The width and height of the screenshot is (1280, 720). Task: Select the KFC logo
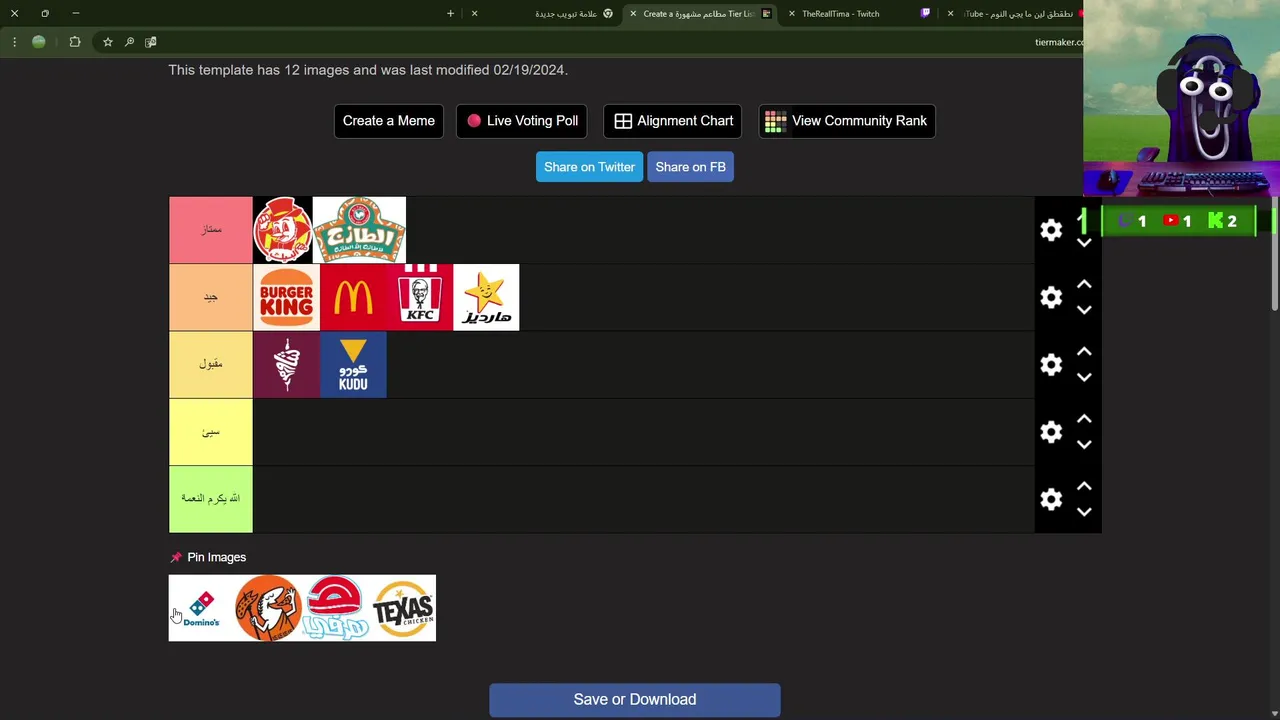[420, 297]
